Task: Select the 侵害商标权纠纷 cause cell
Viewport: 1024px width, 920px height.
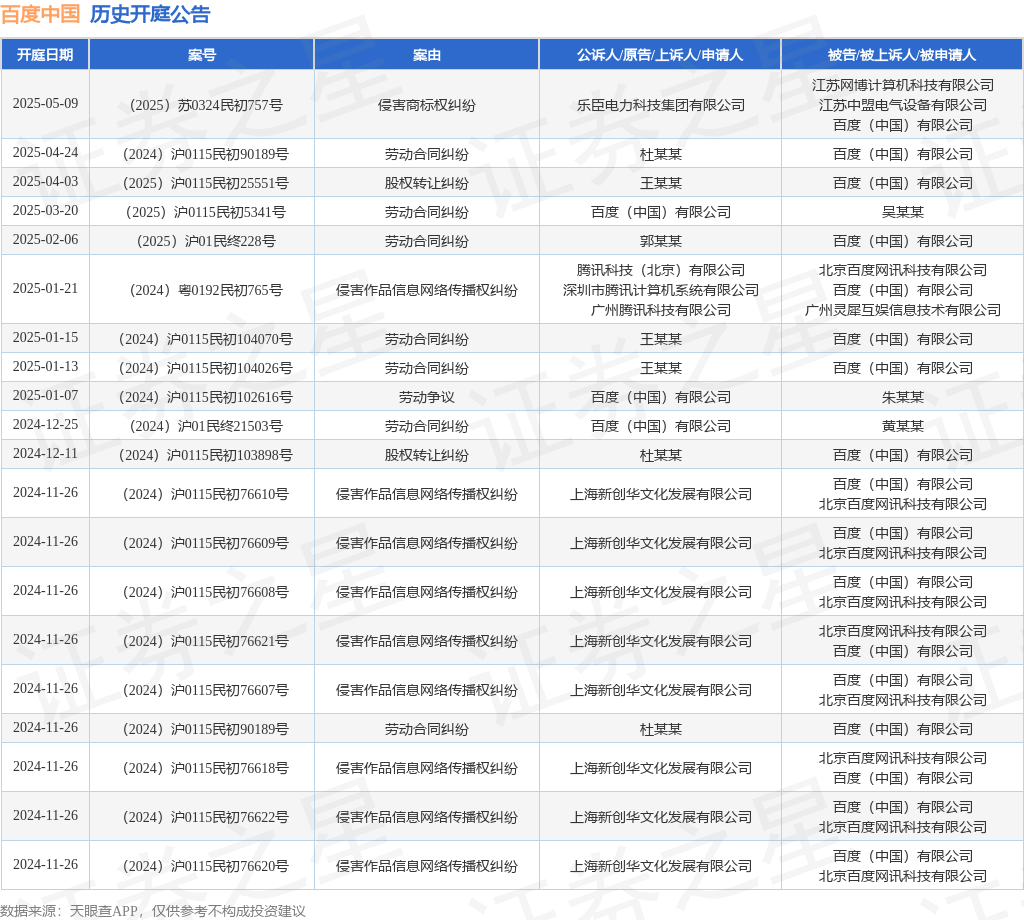Action: 426,105
